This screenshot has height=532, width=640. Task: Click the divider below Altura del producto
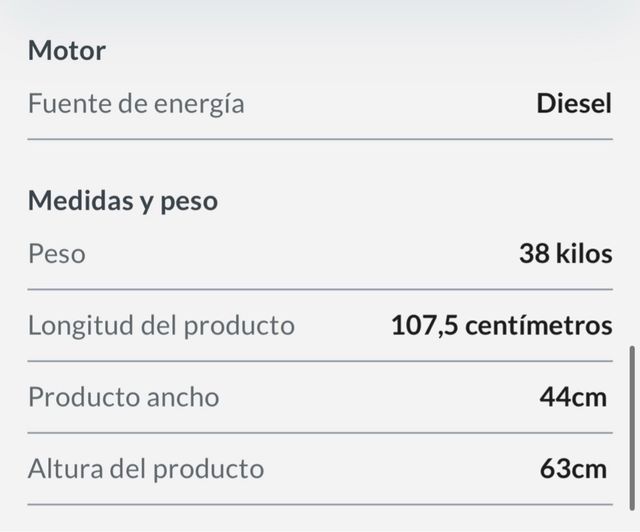point(320,504)
